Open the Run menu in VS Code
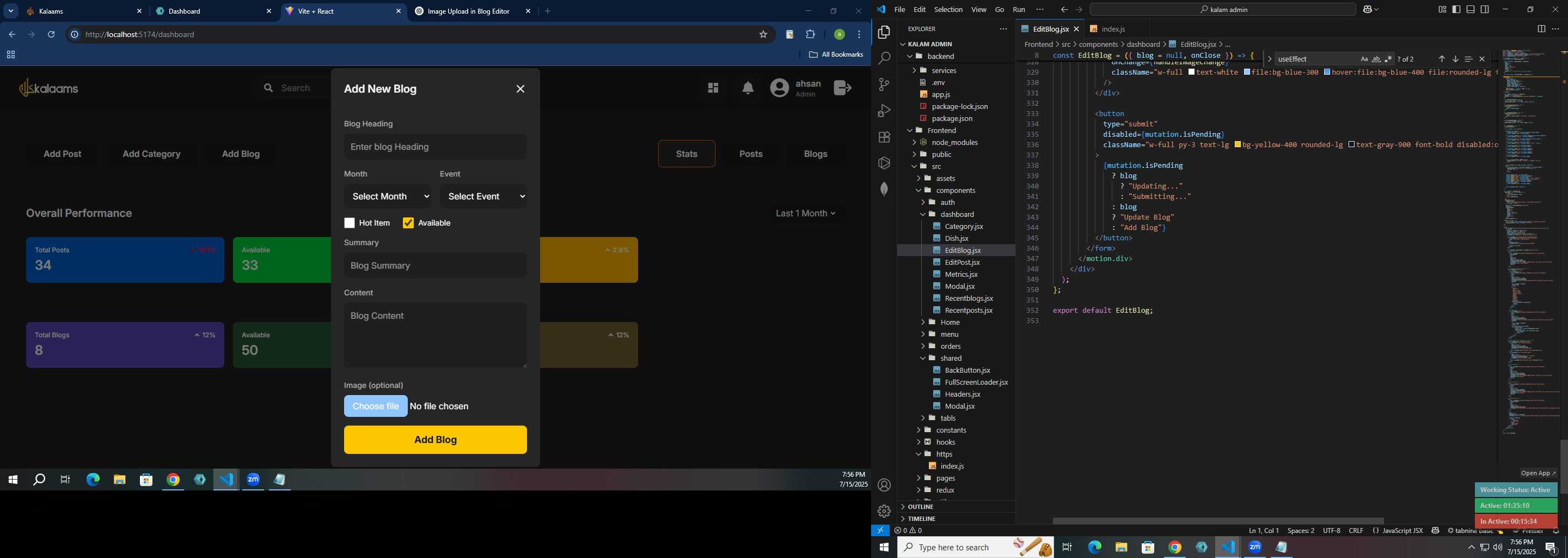1568x558 pixels. click(x=1019, y=10)
